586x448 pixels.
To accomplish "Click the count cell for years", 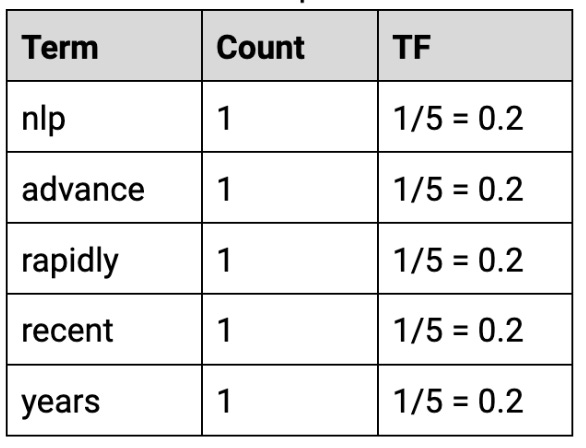I will point(290,400).
